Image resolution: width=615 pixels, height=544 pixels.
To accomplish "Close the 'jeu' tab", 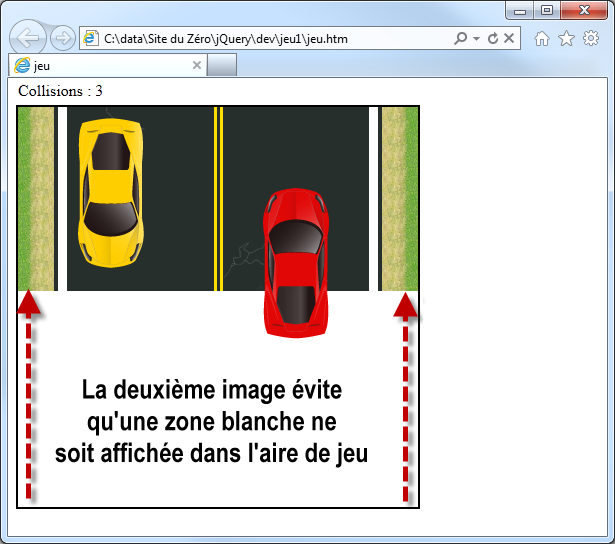I will [x=197, y=65].
